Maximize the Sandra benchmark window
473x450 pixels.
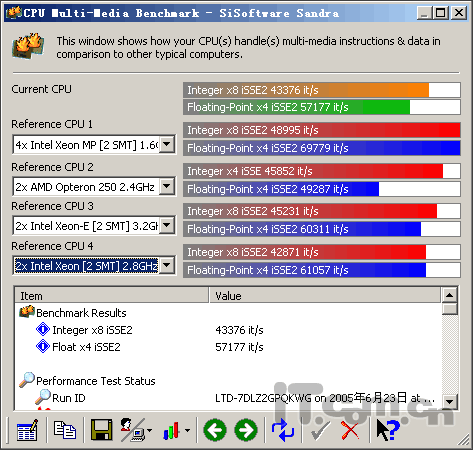(440, 13)
